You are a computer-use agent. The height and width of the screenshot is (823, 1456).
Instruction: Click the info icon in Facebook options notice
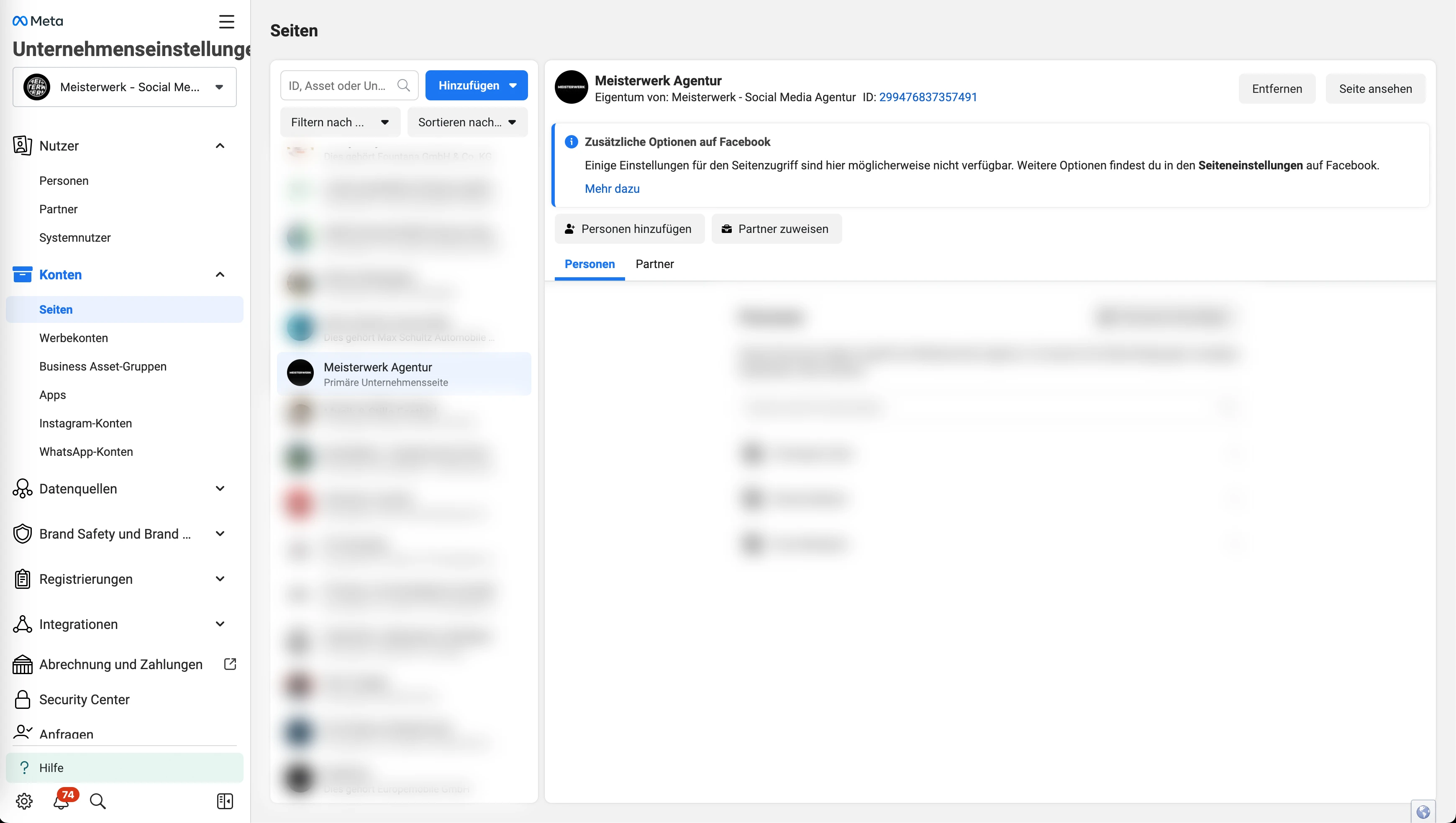pyautogui.click(x=571, y=141)
